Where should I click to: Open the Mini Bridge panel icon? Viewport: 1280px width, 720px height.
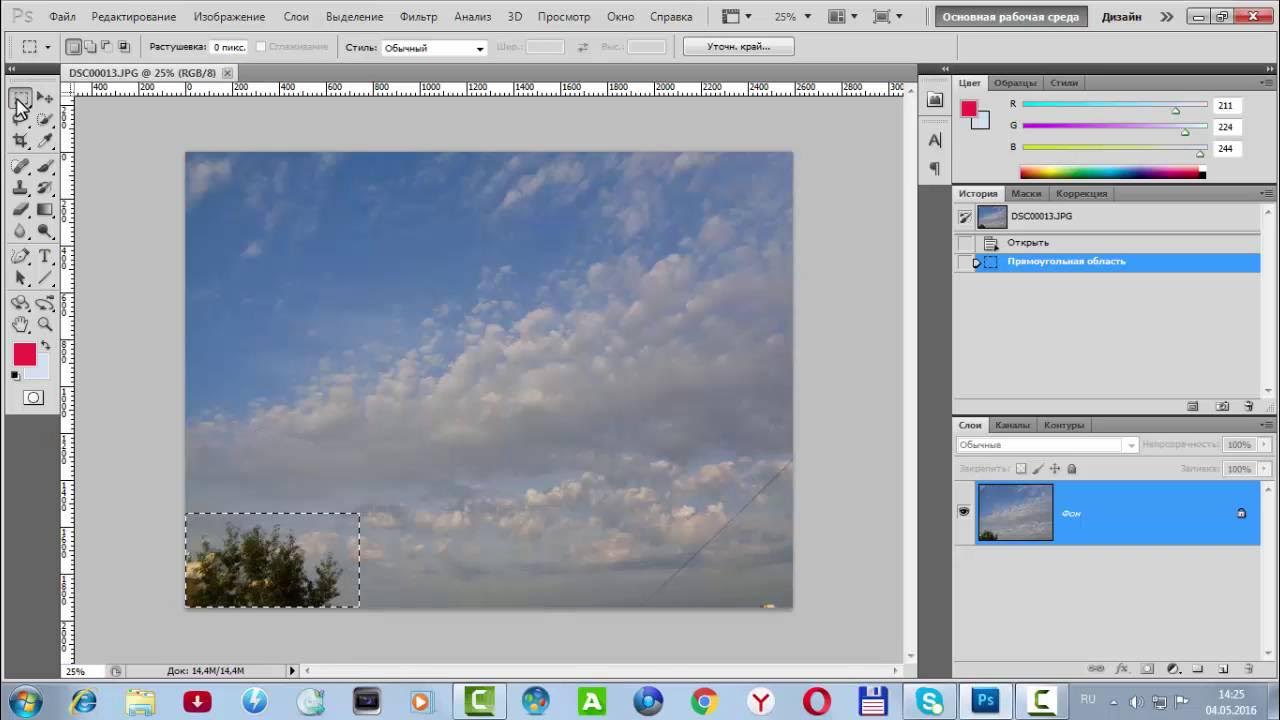coord(935,100)
